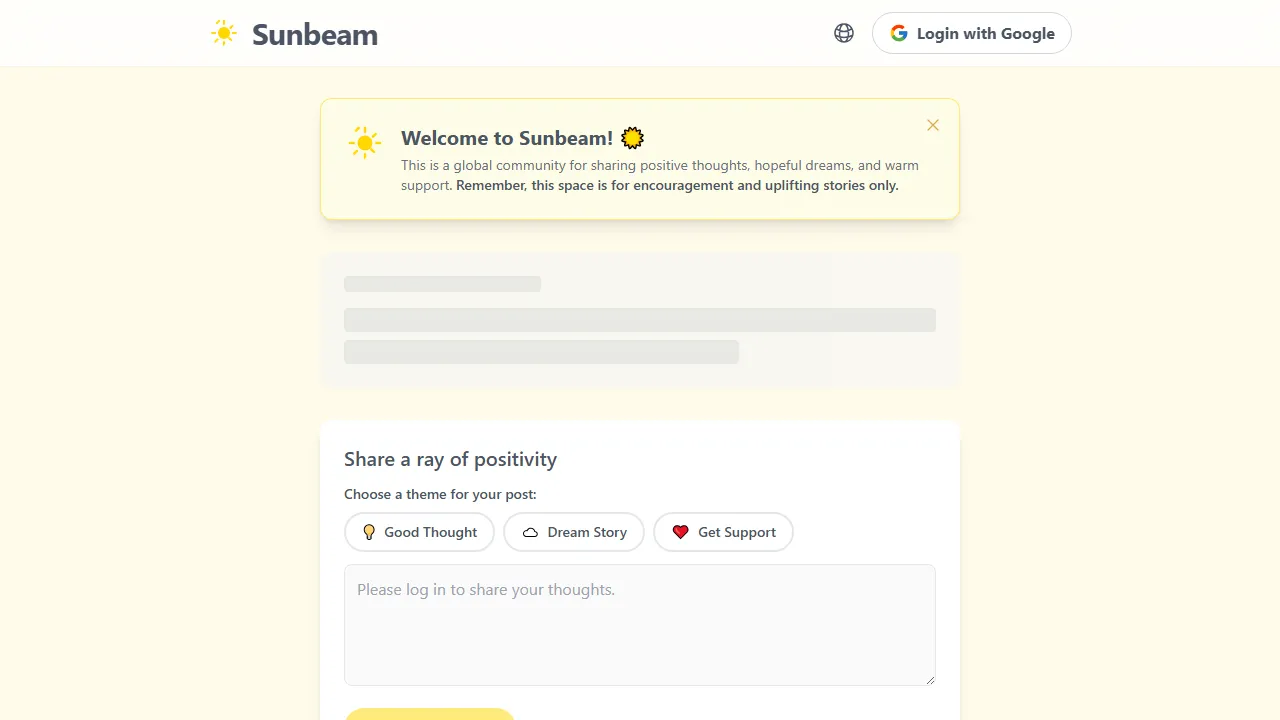This screenshot has width=1280, height=720.
Task: Click the red heart icon on Get Support
Action: tap(681, 532)
